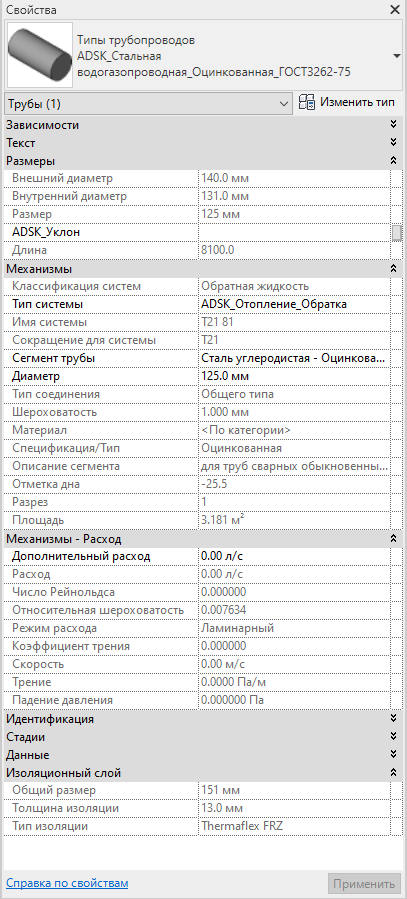Click the Трение value 0.0000 Па/м
Viewport: 407px width, 899px height.
[293, 682]
